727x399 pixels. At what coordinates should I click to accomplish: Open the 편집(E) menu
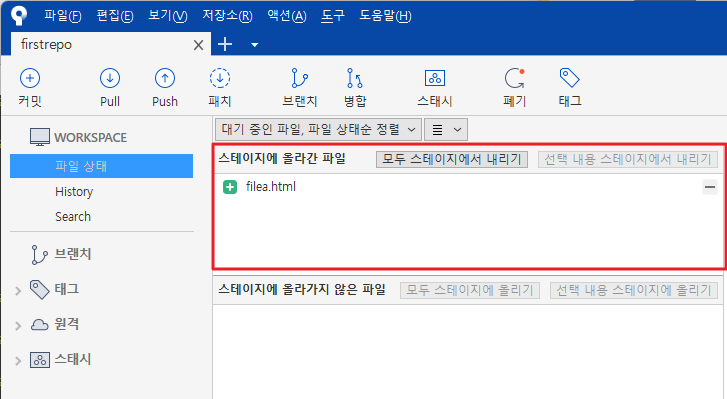(115, 16)
